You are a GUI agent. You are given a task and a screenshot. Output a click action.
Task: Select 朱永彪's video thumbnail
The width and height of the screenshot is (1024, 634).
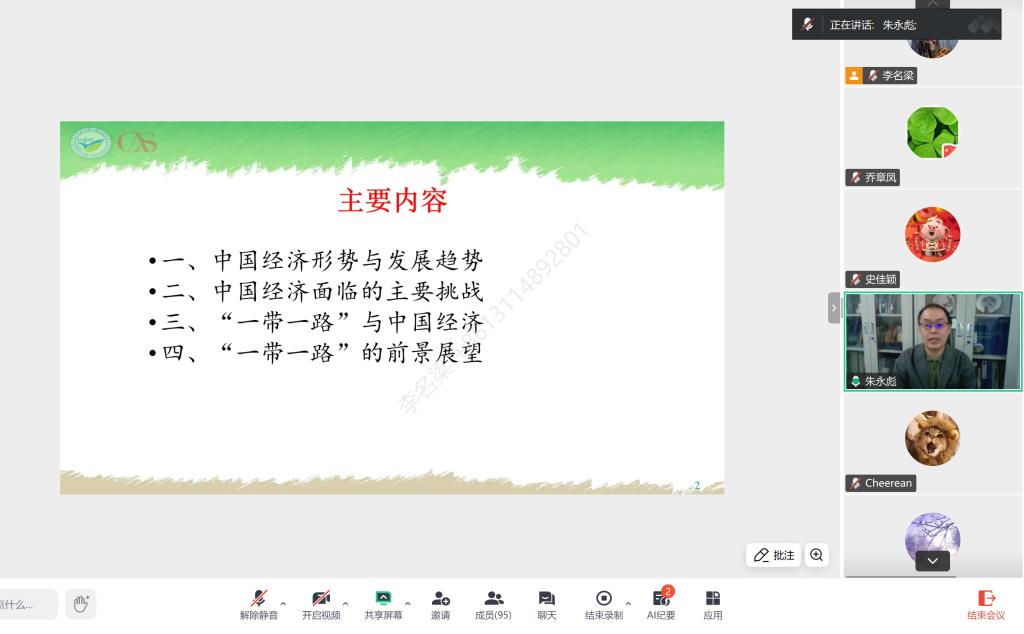[932, 341]
